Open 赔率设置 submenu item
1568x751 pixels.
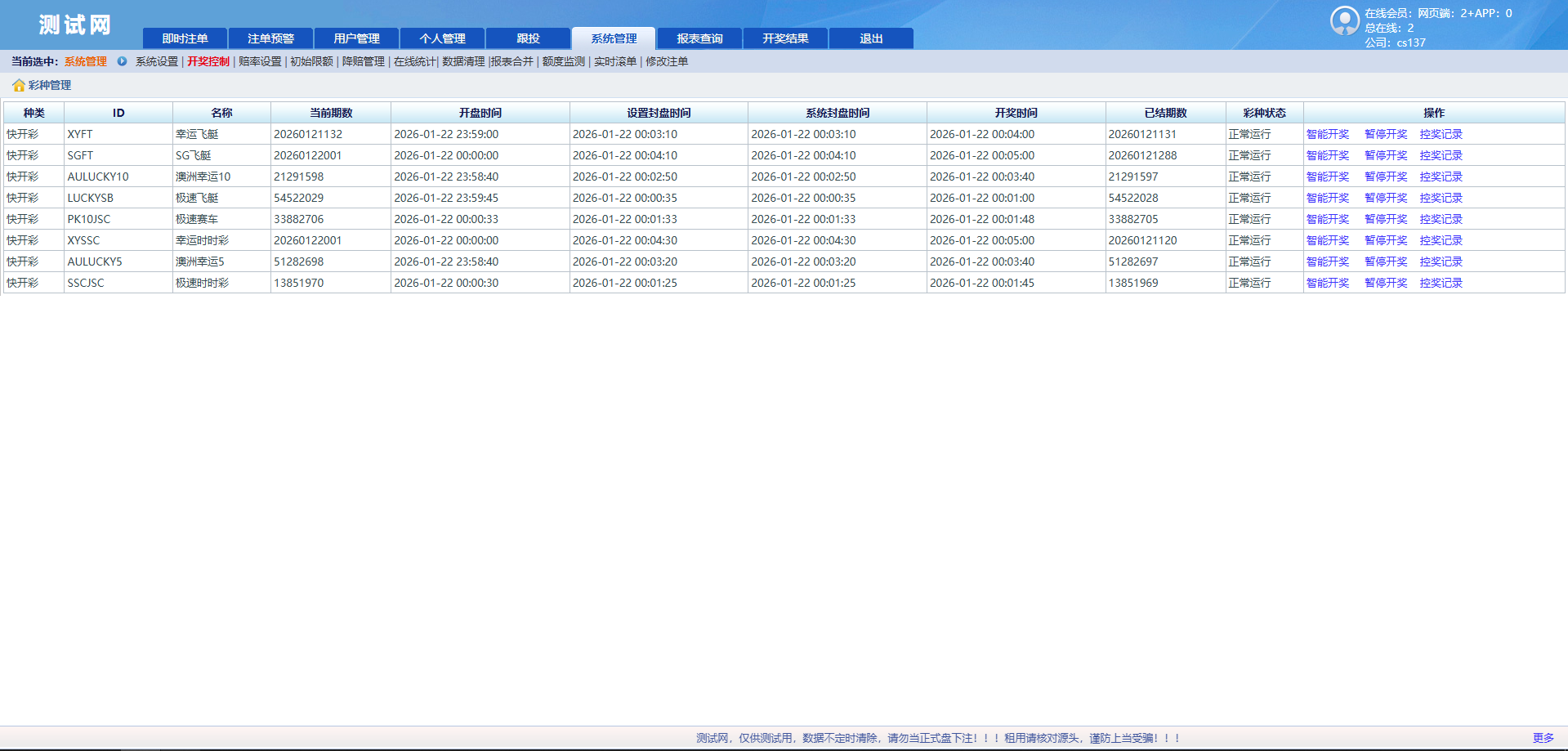260,61
